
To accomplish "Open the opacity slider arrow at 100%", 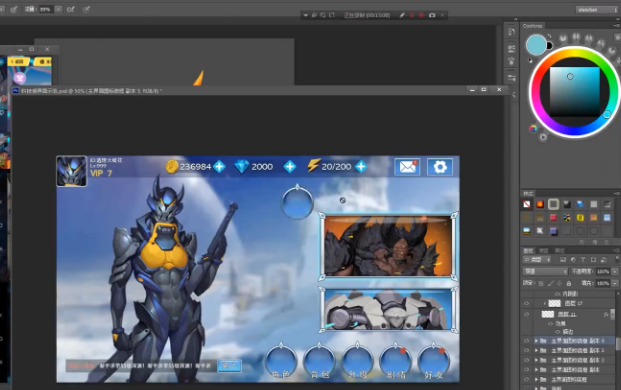I will [615, 272].
